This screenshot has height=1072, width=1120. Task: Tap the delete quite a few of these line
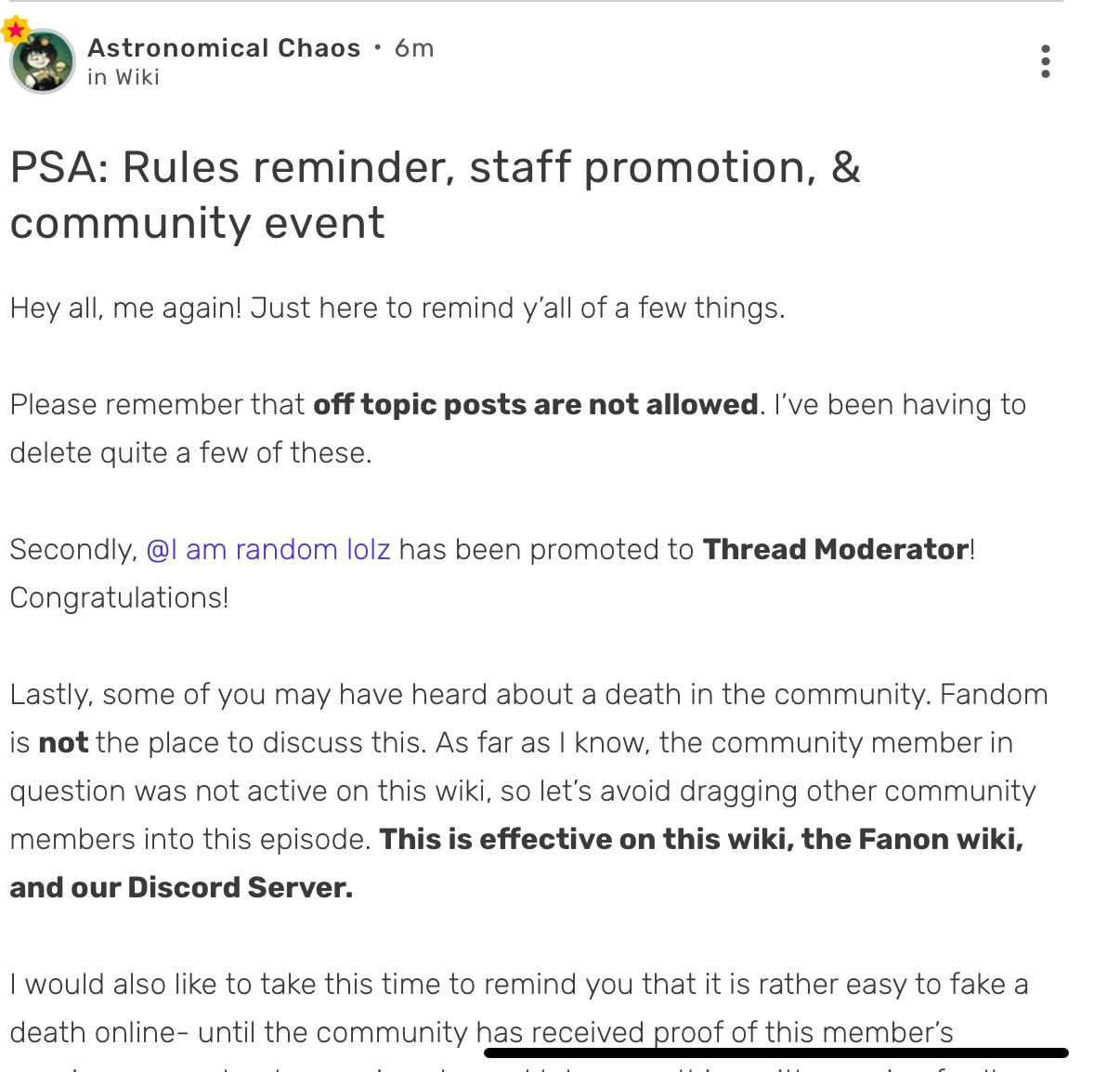click(190, 452)
